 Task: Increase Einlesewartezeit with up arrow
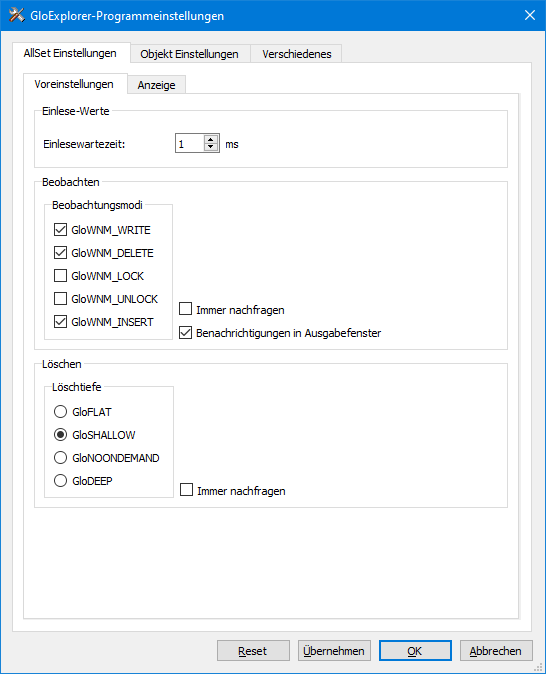(211, 139)
